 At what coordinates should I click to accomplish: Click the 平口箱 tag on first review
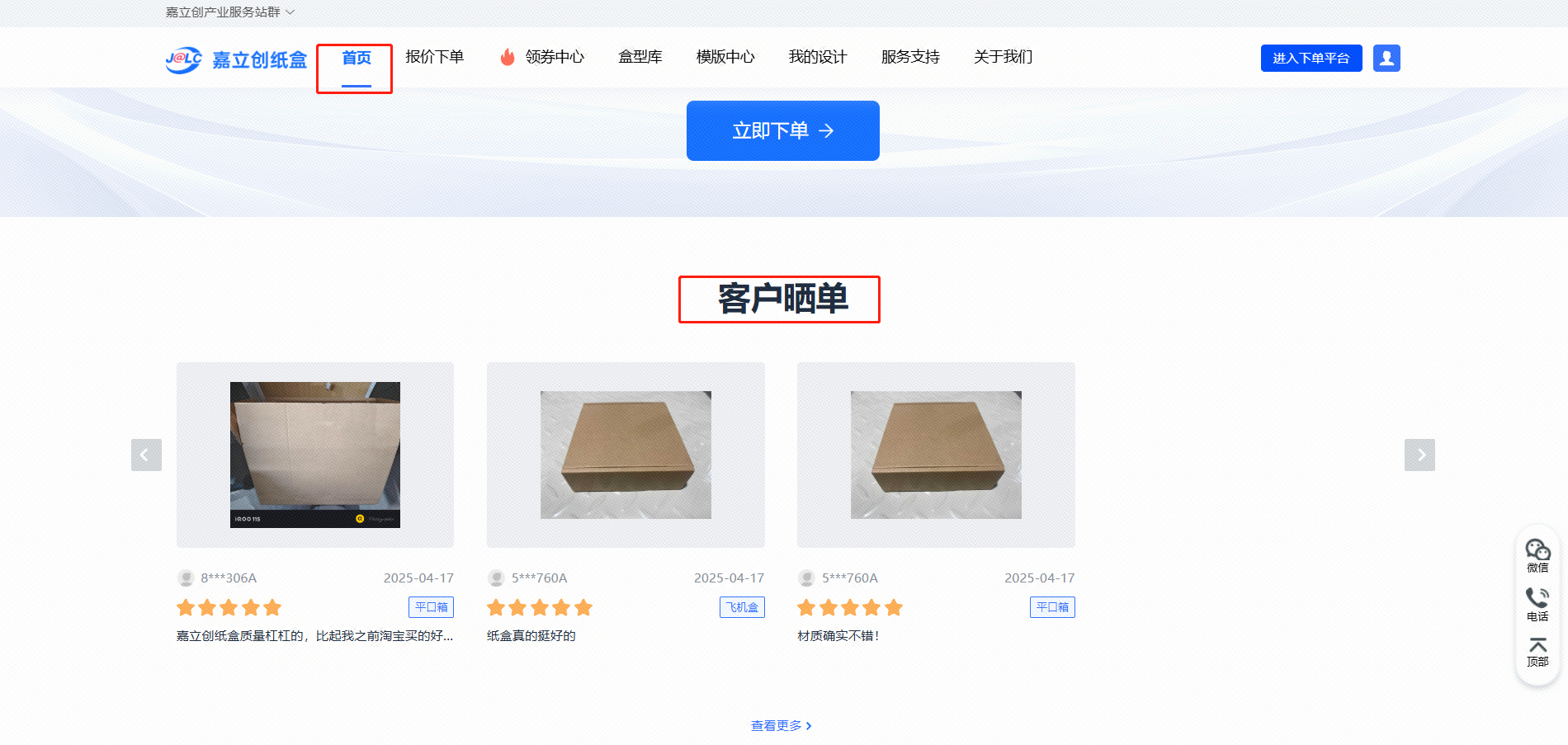[431, 607]
